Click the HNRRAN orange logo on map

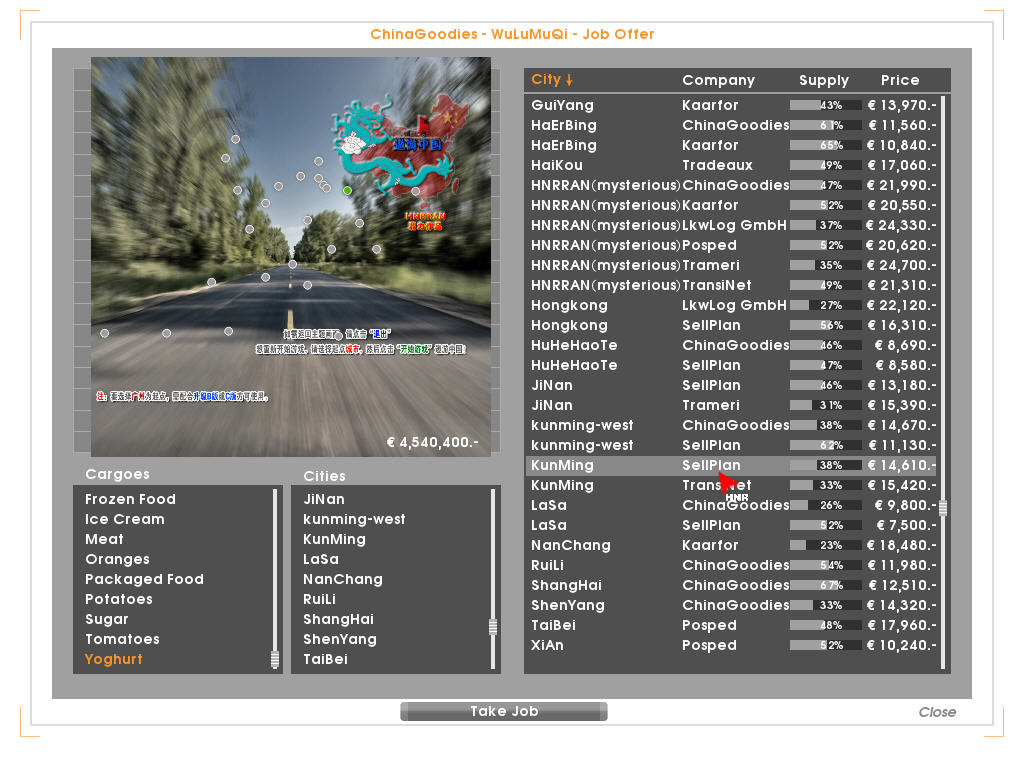point(425,221)
